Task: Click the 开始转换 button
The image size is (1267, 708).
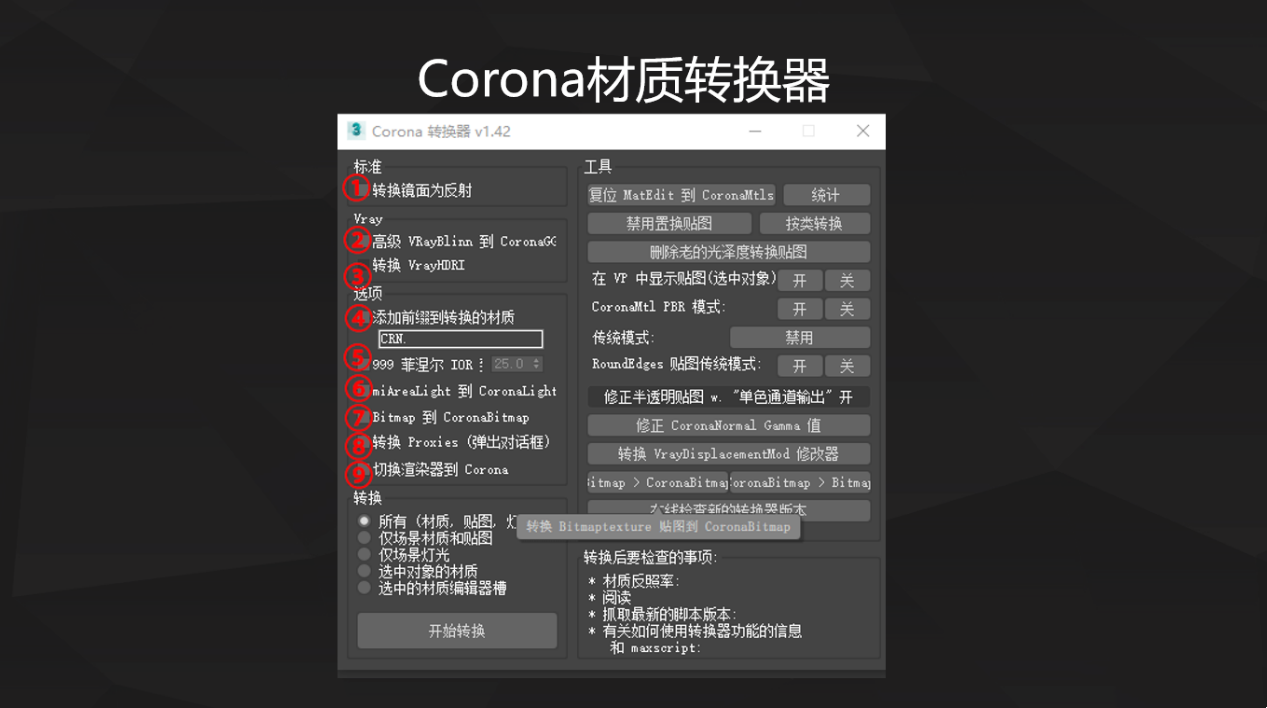Action: pyautogui.click(x=457, y=631)
